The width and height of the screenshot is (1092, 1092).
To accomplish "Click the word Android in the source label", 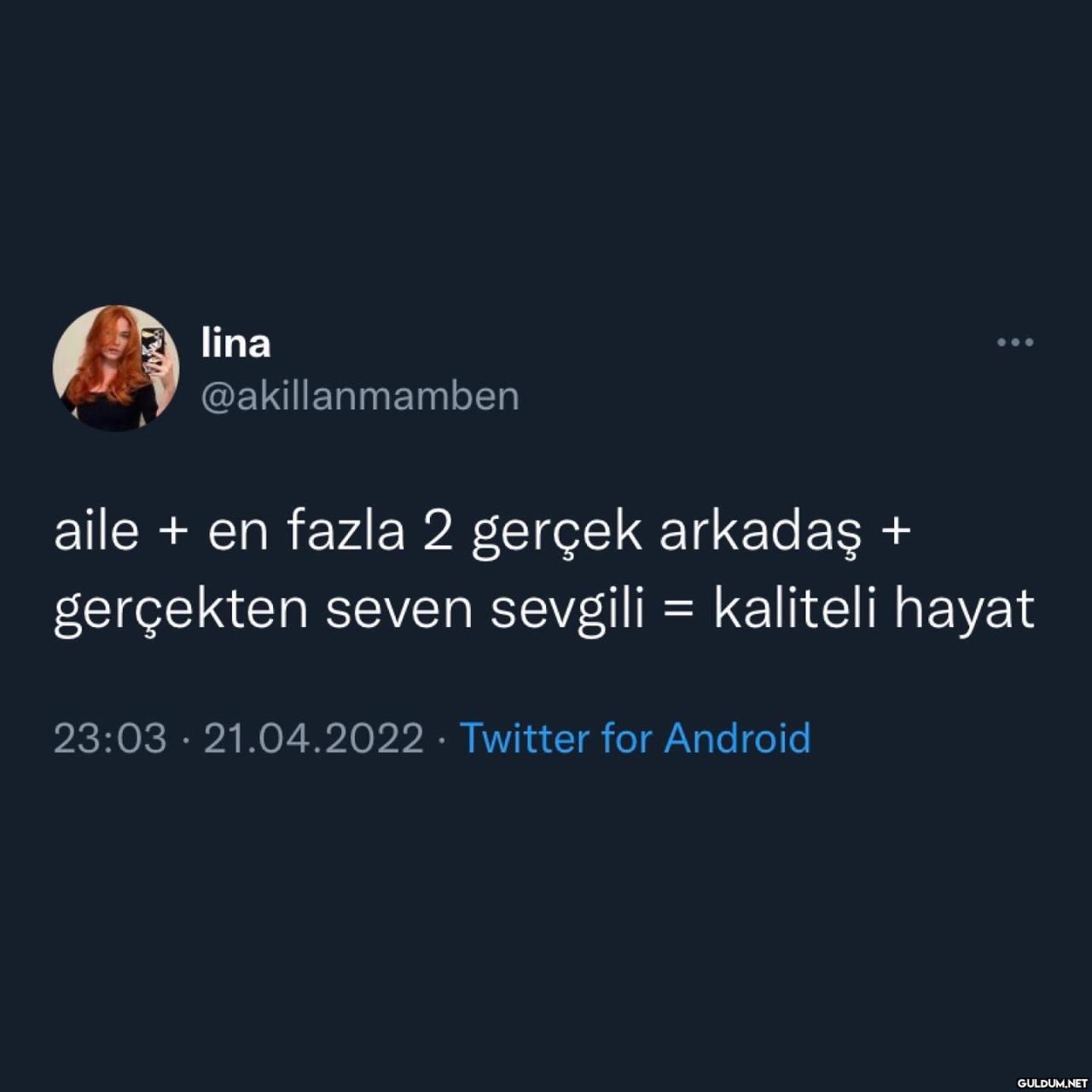I will tap(737, 738).
